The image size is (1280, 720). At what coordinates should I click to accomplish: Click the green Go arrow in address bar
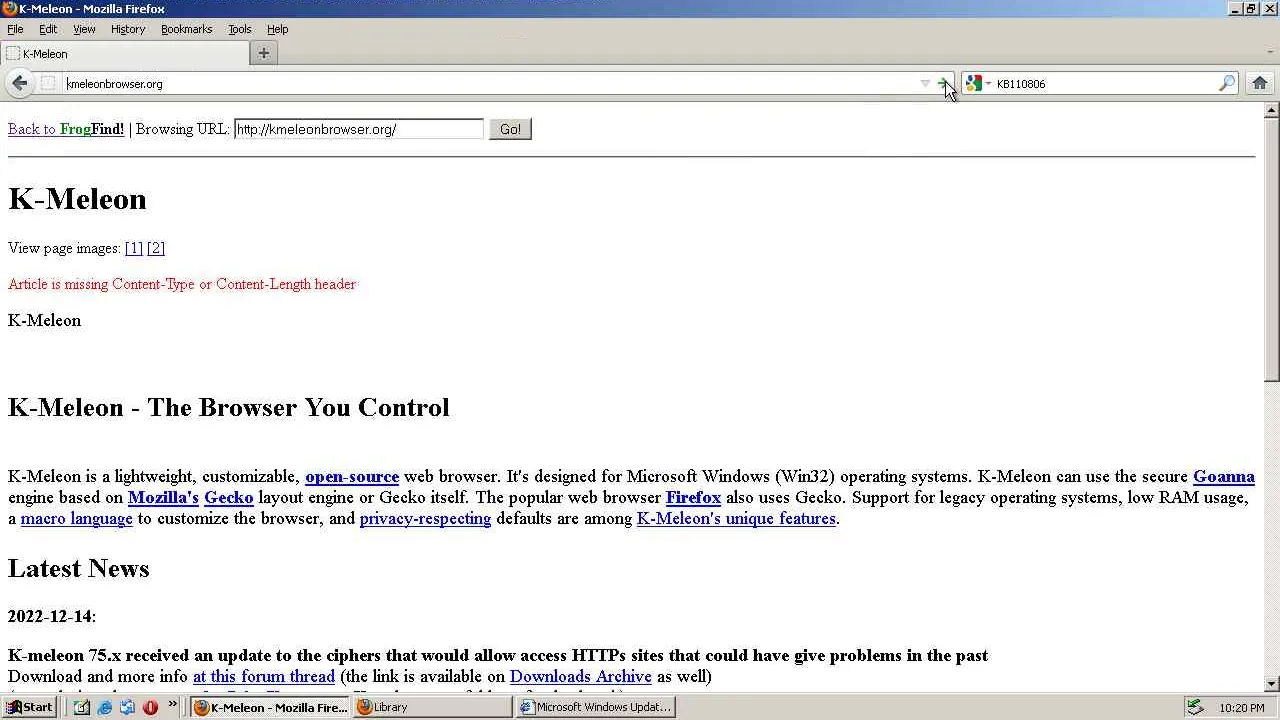coord(942,83)
